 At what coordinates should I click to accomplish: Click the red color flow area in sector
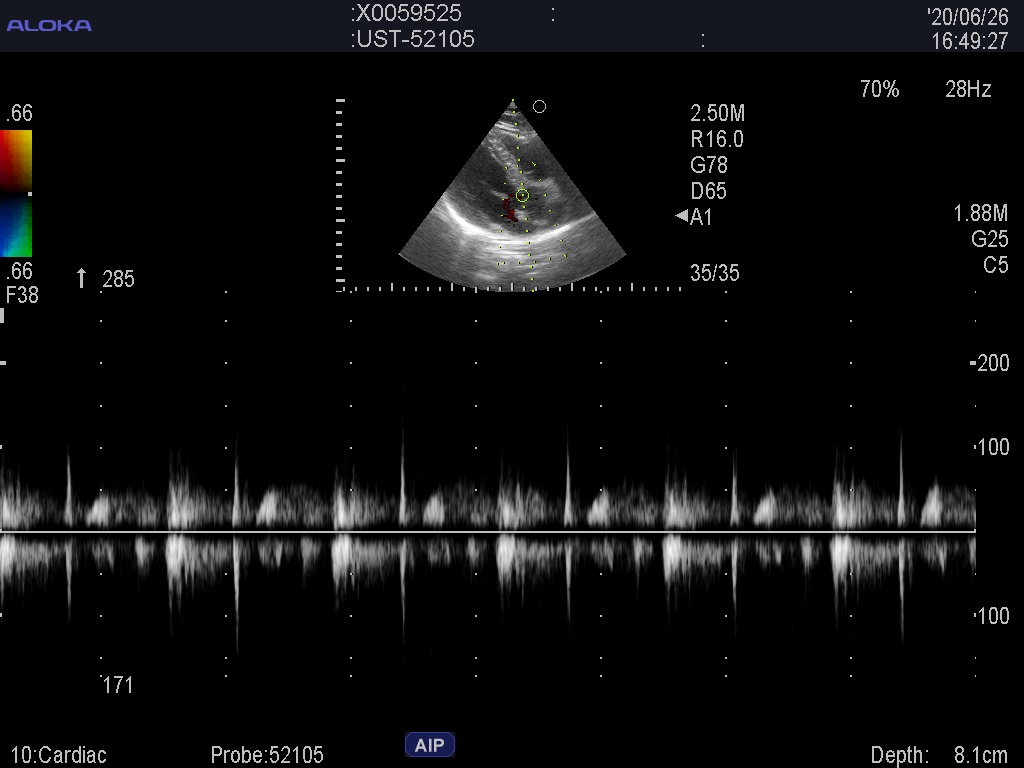(509, 211)
